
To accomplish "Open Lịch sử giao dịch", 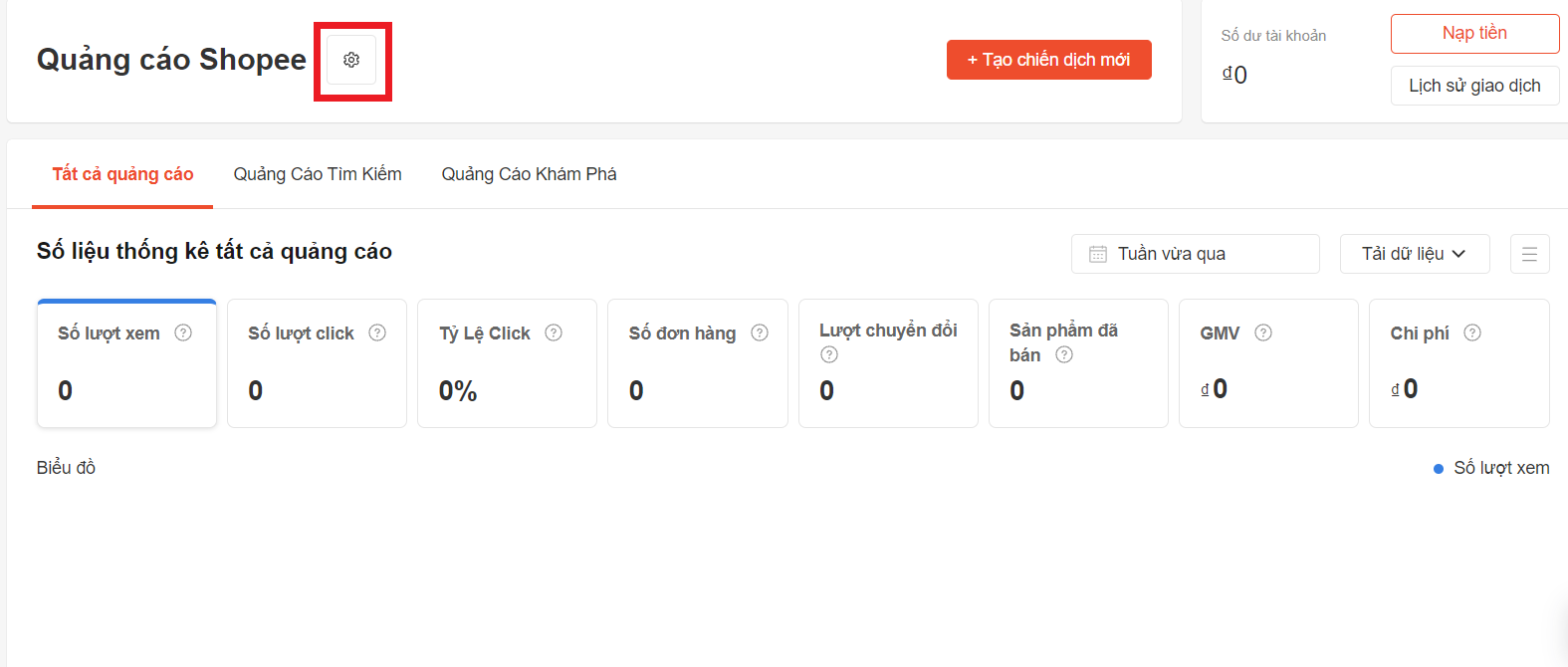I will [1474, 86].
